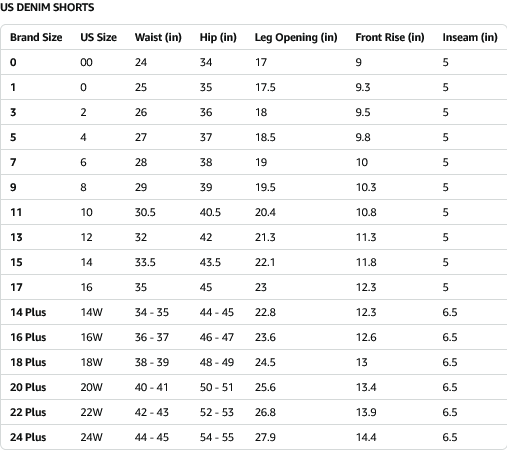
Task: Click the US Size column header
Action: 98,37
